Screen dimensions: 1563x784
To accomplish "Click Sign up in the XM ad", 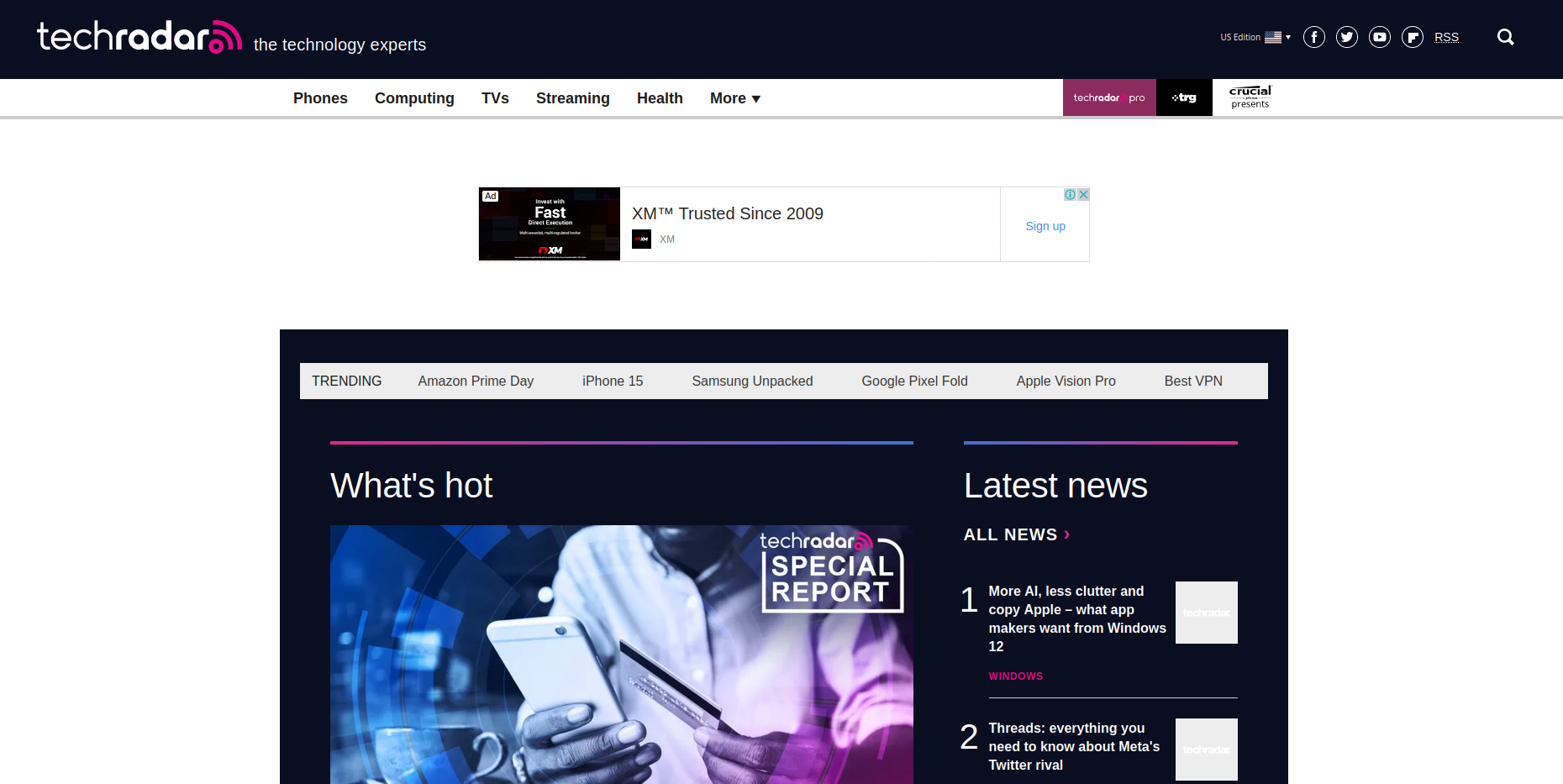I will pos(1045,226).
